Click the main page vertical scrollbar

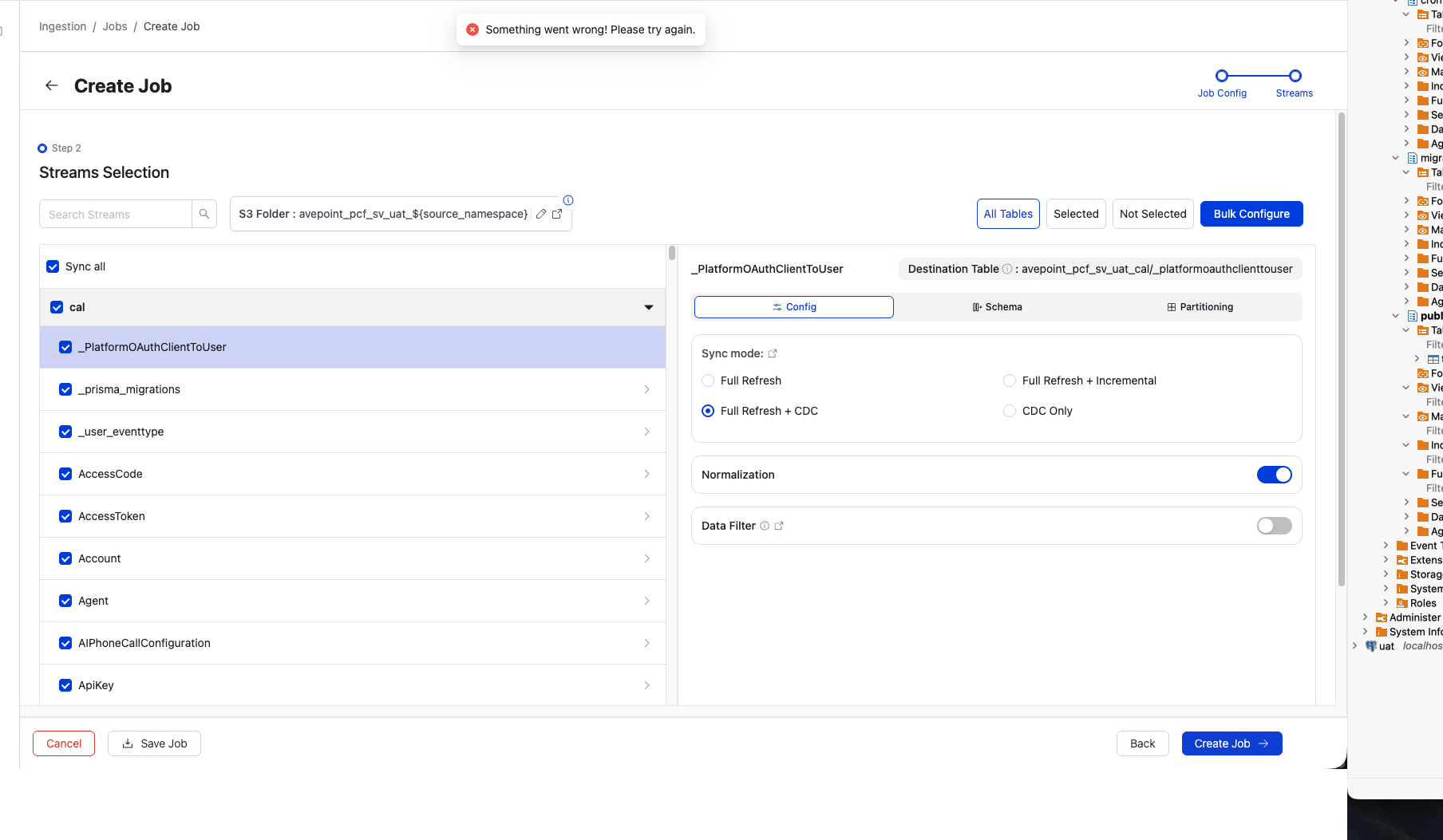point(1342,349)
